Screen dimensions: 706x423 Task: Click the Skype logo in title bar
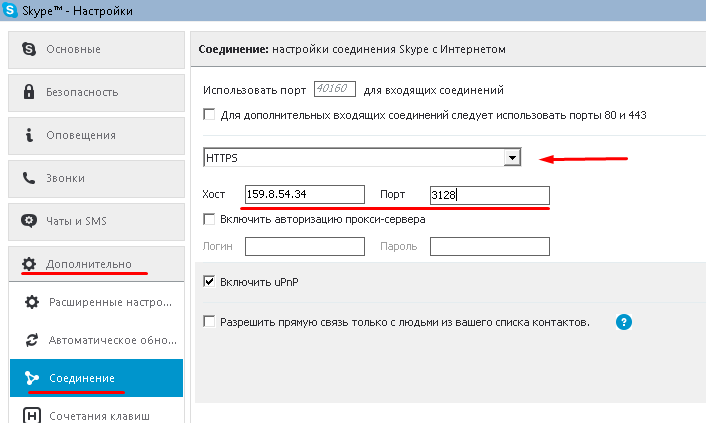pyautogui.click(x=10, y=9)
